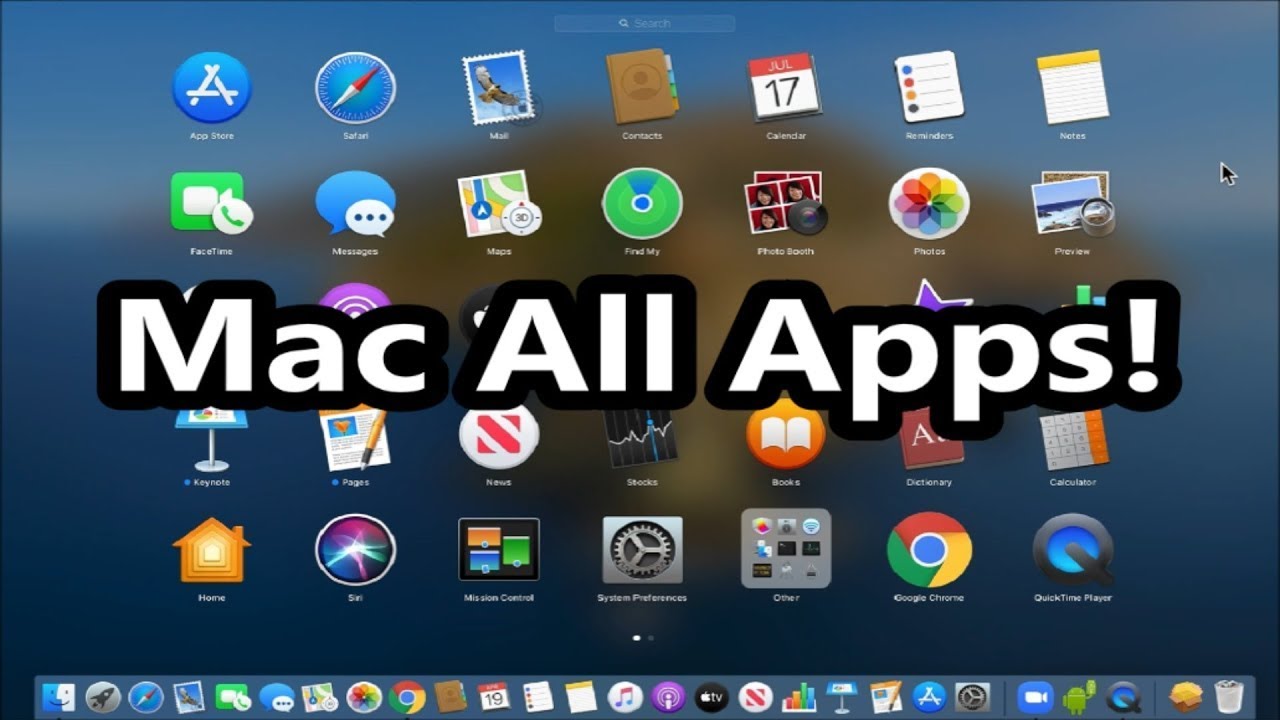
Task: Open FaceTime from the Dock
Action: [x=232, y=696]
